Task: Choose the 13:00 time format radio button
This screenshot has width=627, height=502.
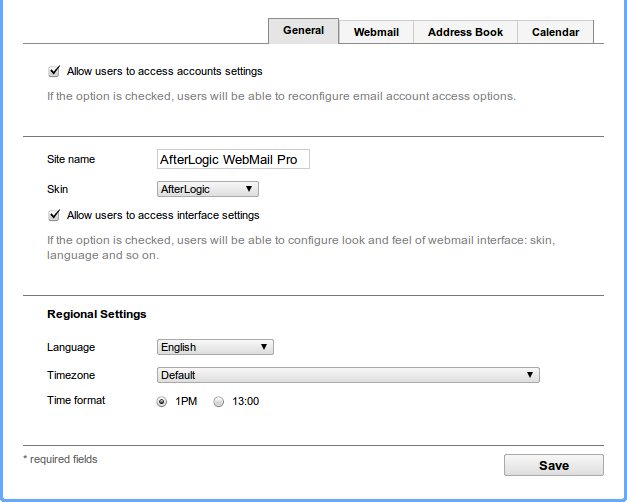Action: coord(219,401)
